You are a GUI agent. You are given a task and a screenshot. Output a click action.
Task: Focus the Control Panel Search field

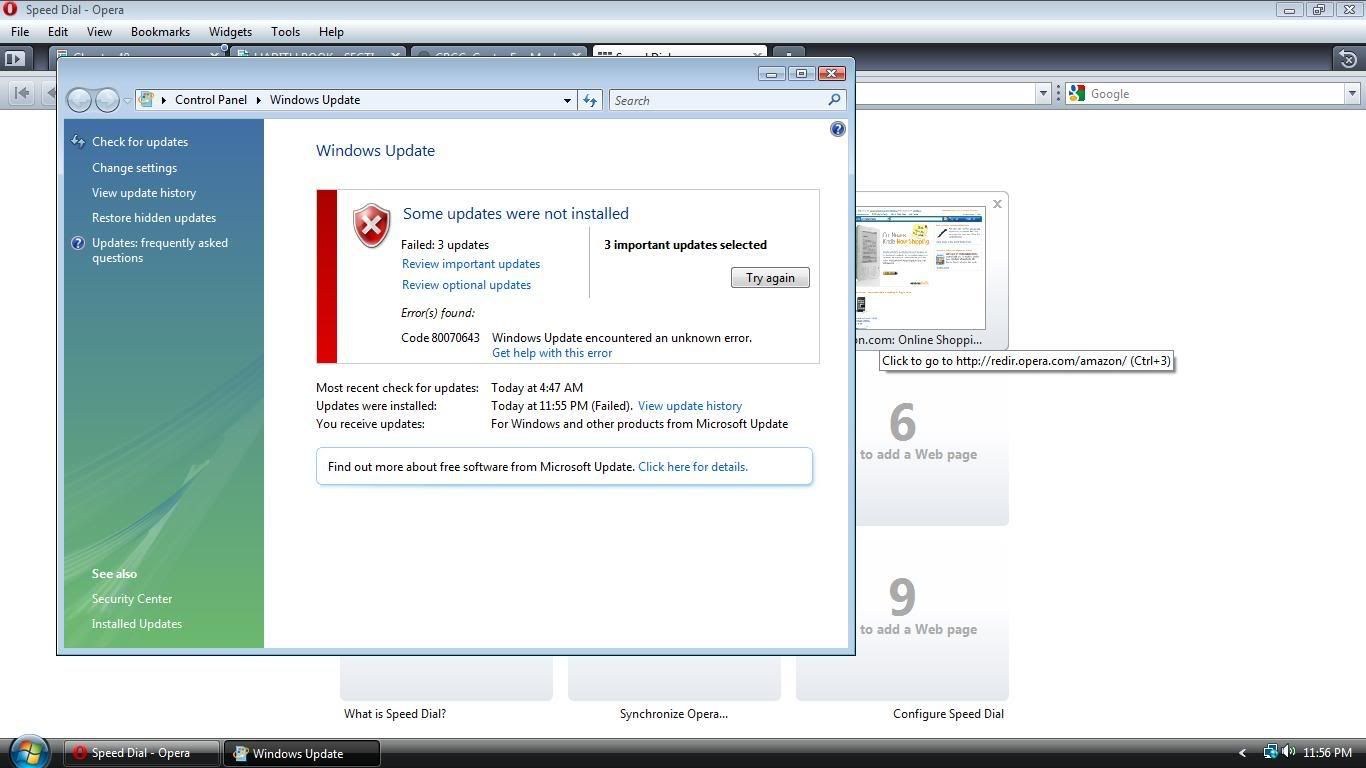click(x=728, y=100)
